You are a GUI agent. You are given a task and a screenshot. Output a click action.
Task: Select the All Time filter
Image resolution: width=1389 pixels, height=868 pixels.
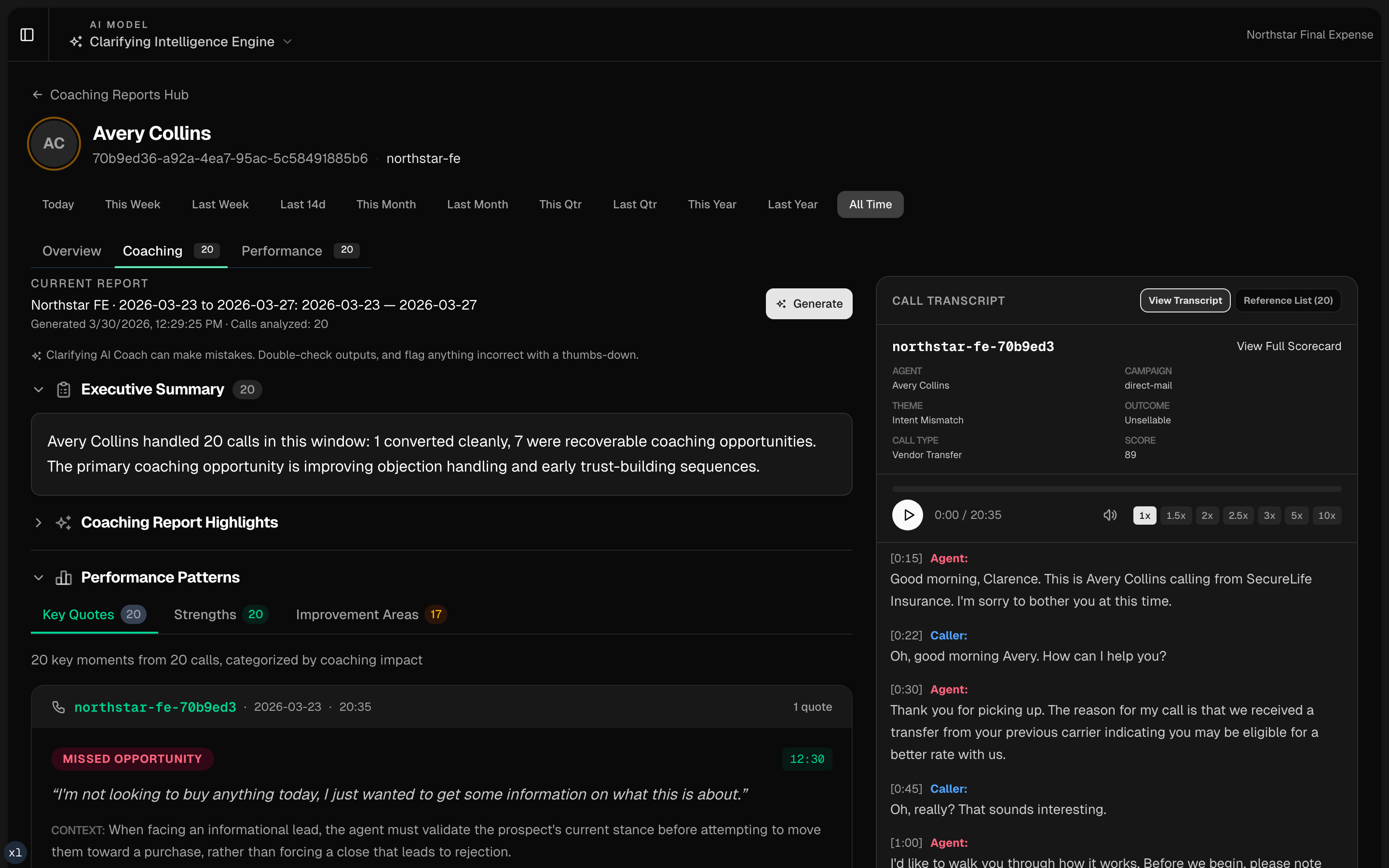870,204
